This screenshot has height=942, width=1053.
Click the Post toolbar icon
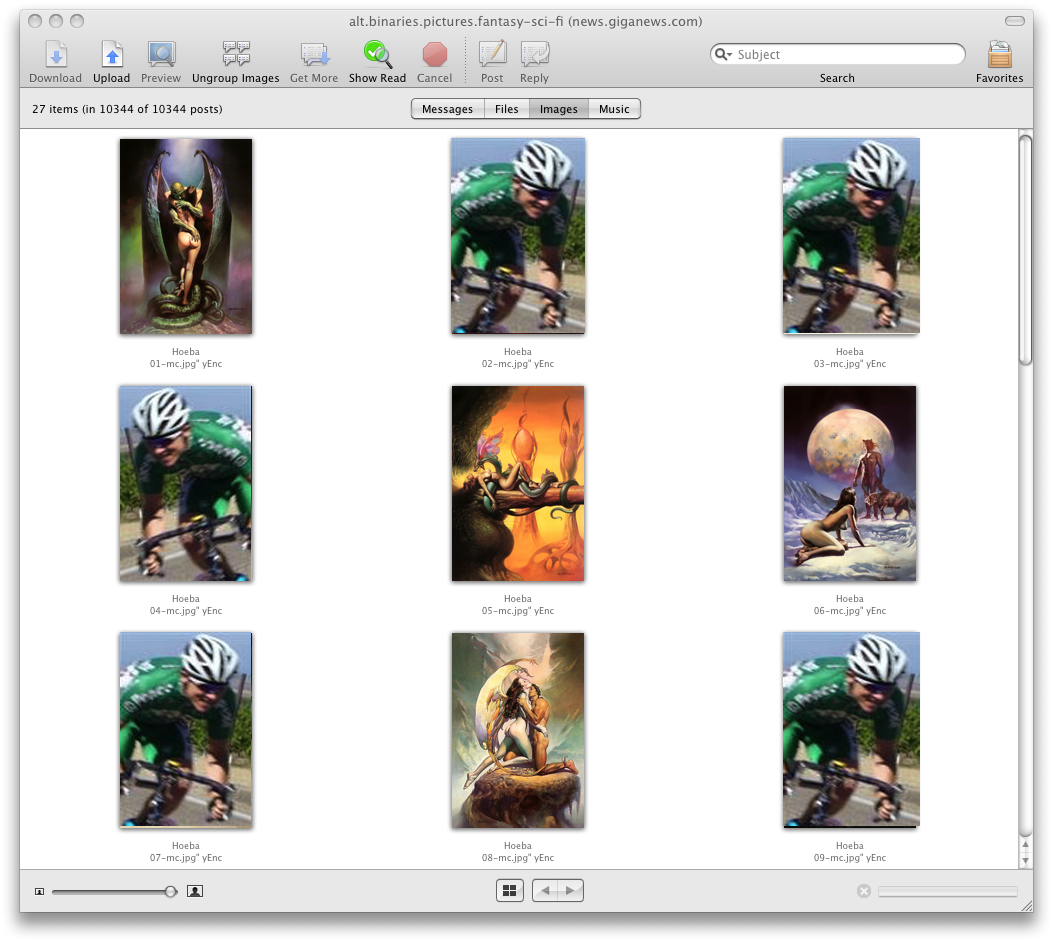(492, 54)
